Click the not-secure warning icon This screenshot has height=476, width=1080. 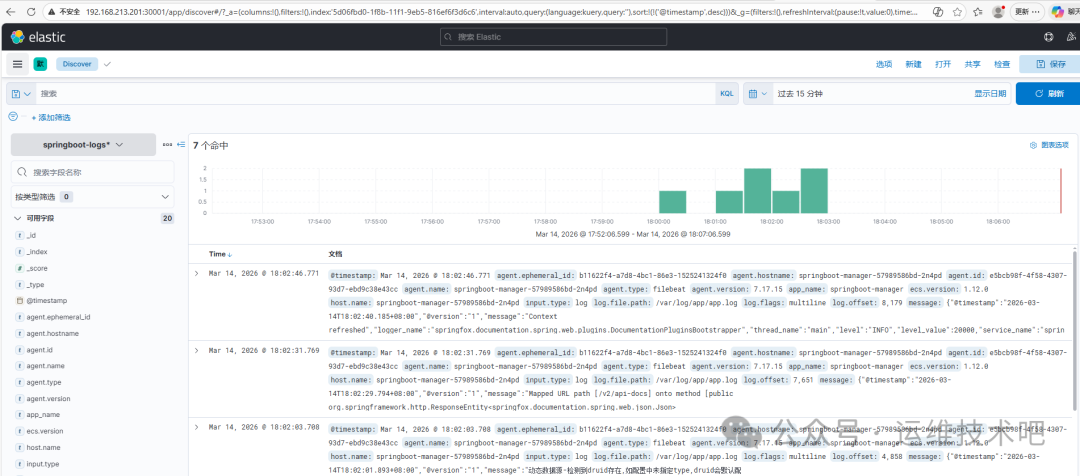coord(52,12)
